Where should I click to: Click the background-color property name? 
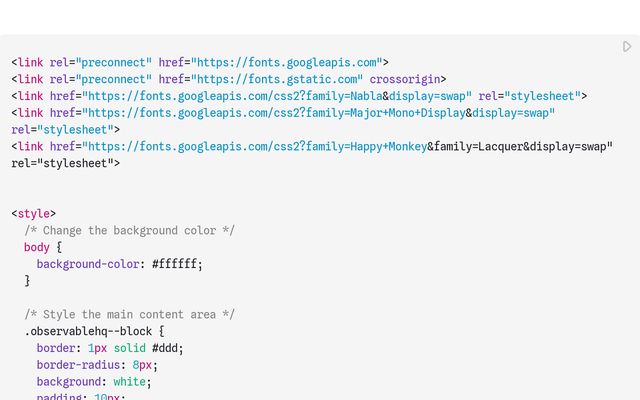(x=88, y=264)
